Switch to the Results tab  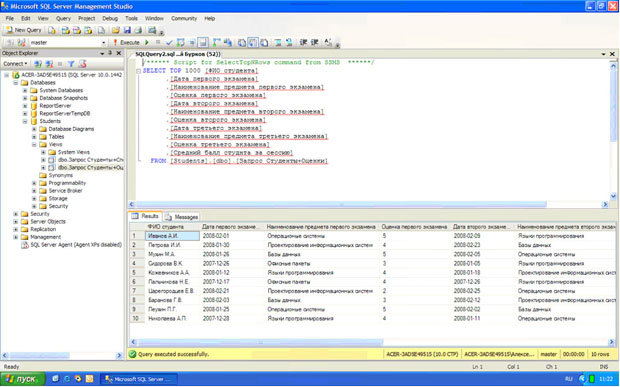click(146, 216)
